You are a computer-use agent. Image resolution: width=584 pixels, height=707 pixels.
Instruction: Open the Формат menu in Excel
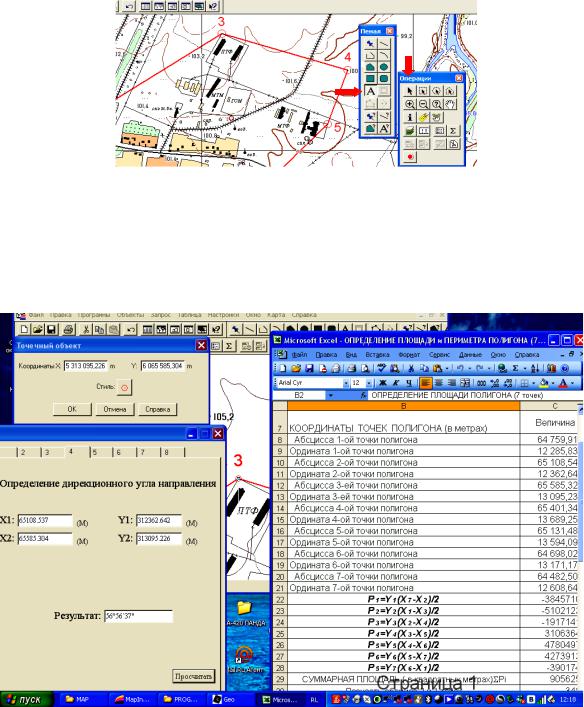[x=409, y=355]
